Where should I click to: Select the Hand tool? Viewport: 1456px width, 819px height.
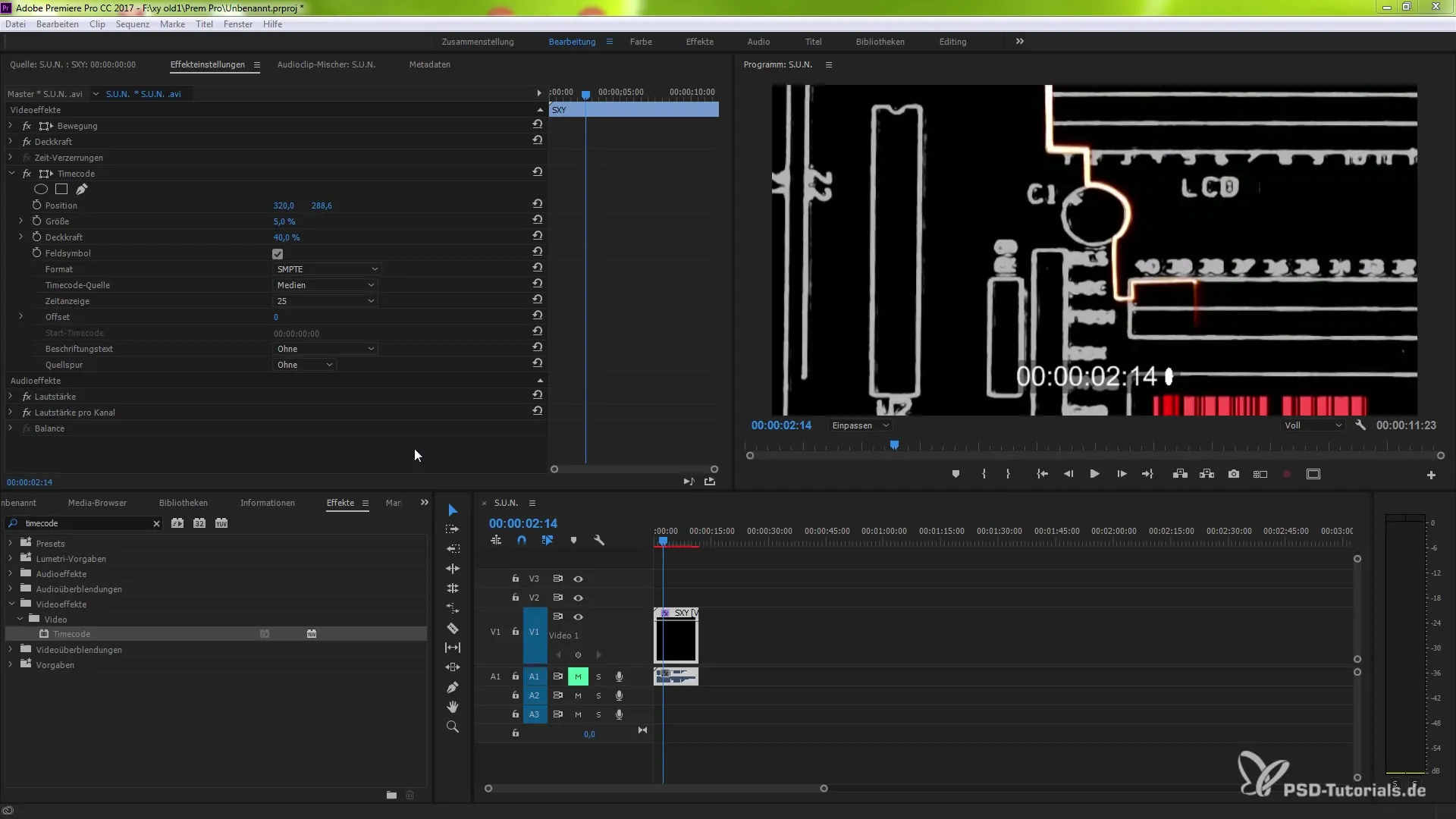[453, 707]
